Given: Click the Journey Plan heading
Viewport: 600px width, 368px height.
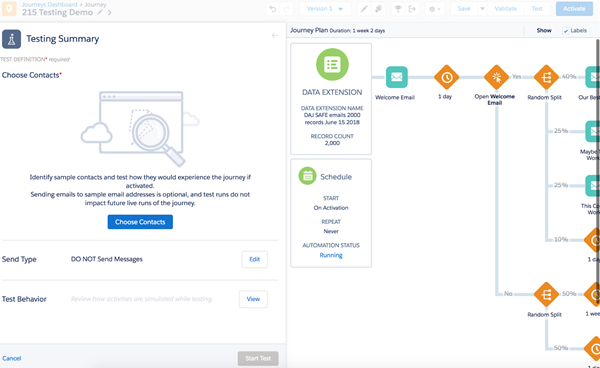Looking at the screenshot, I should (x=309, y=30).
